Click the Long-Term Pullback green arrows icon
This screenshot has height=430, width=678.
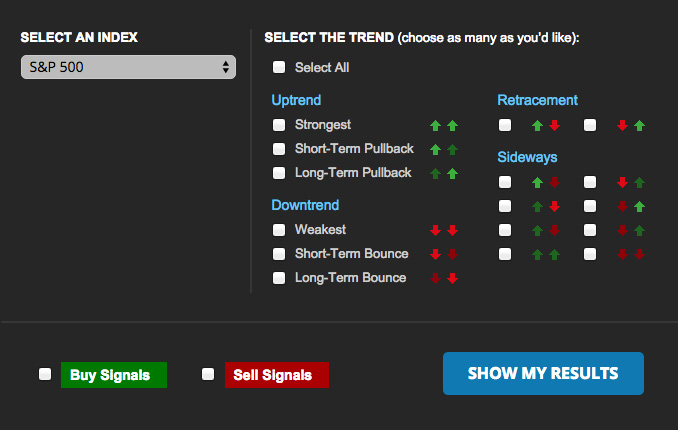point(444,173)
